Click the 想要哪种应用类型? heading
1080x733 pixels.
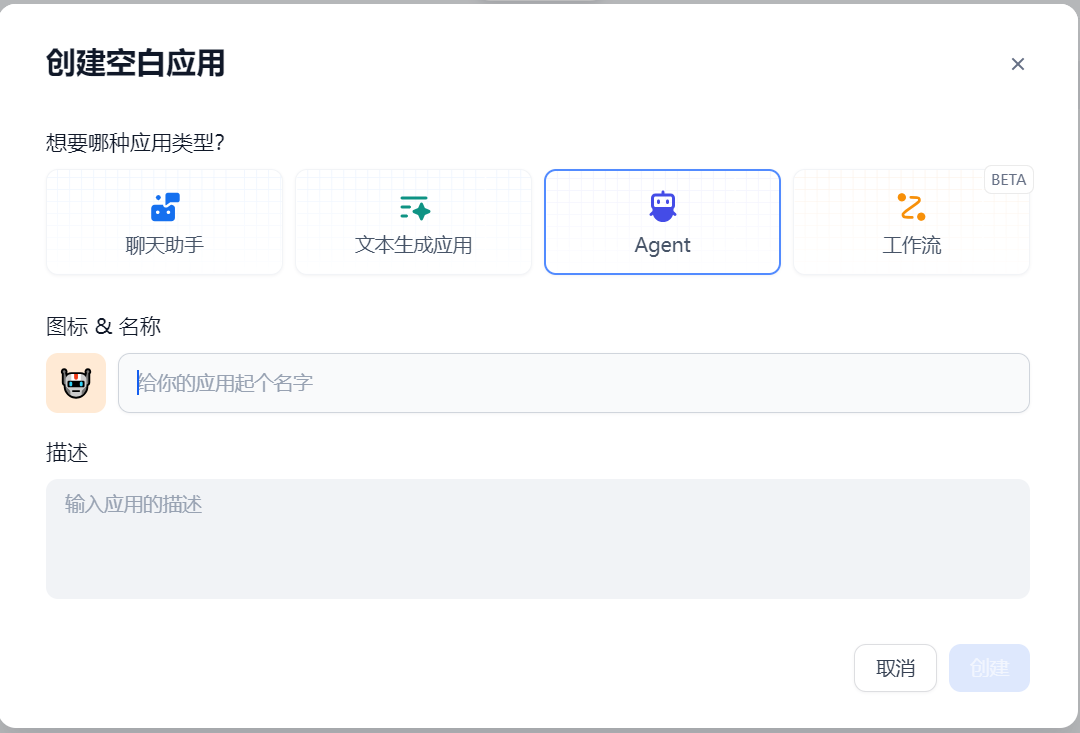[x=135, y=143]
